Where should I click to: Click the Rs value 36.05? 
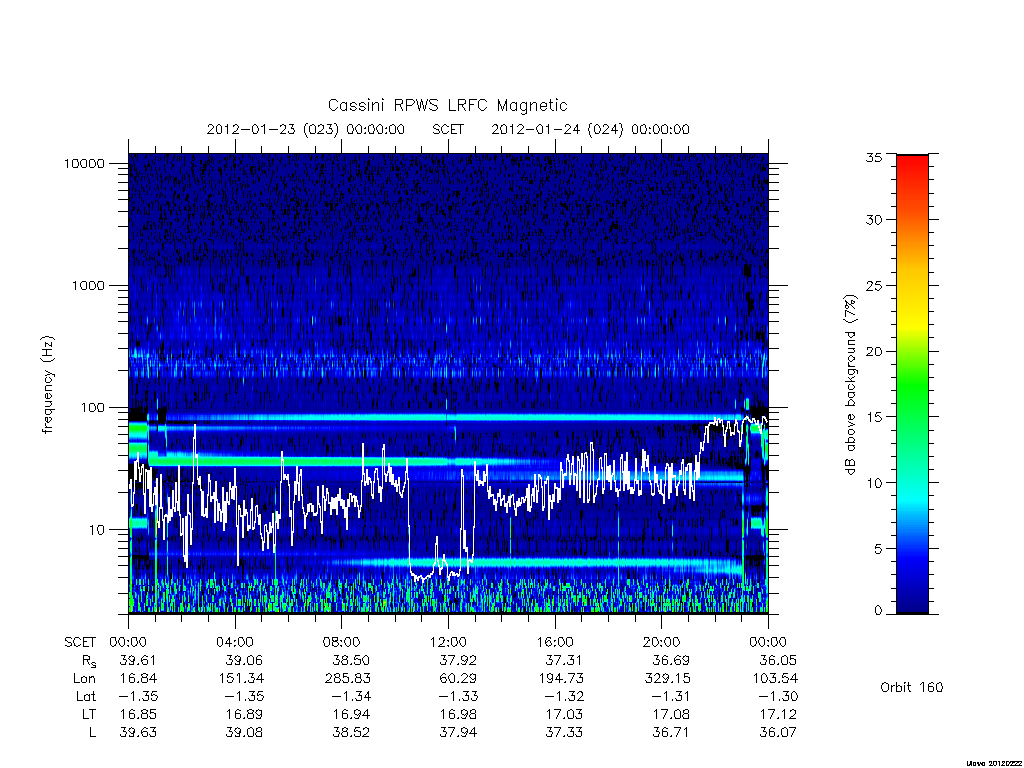point(778,660)
